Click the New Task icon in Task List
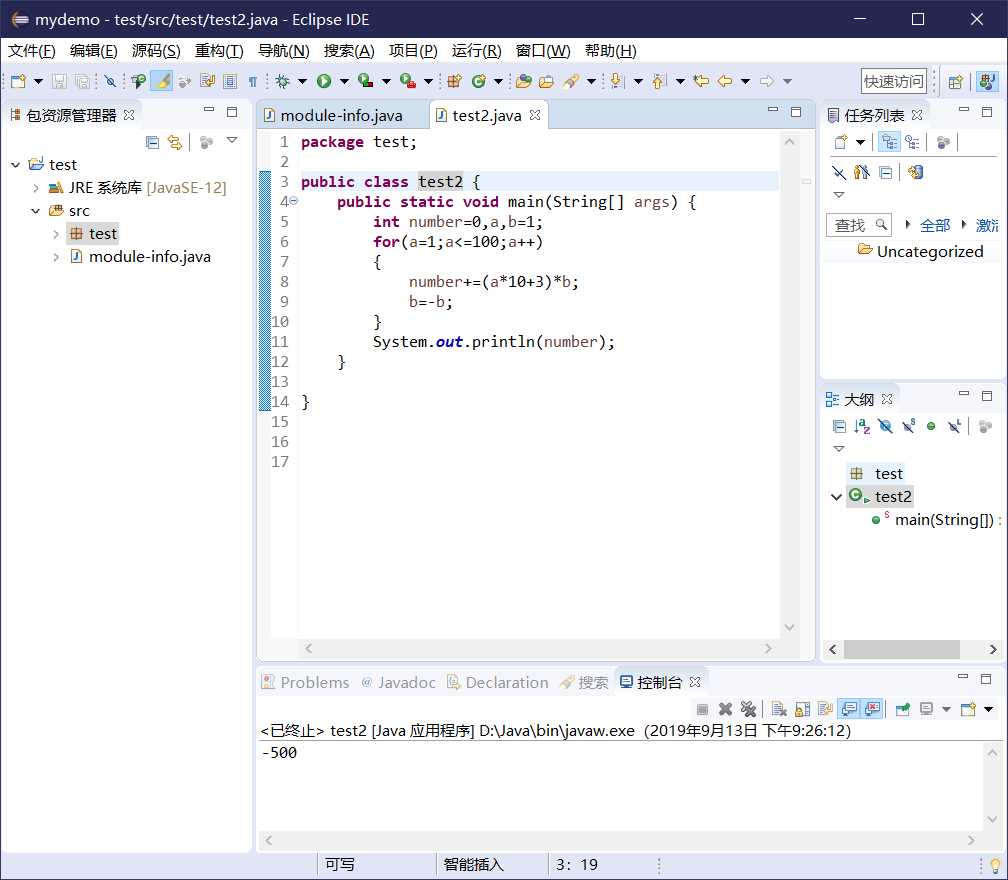The height and width of the screenshot is (880, 1008). point(841,142)
